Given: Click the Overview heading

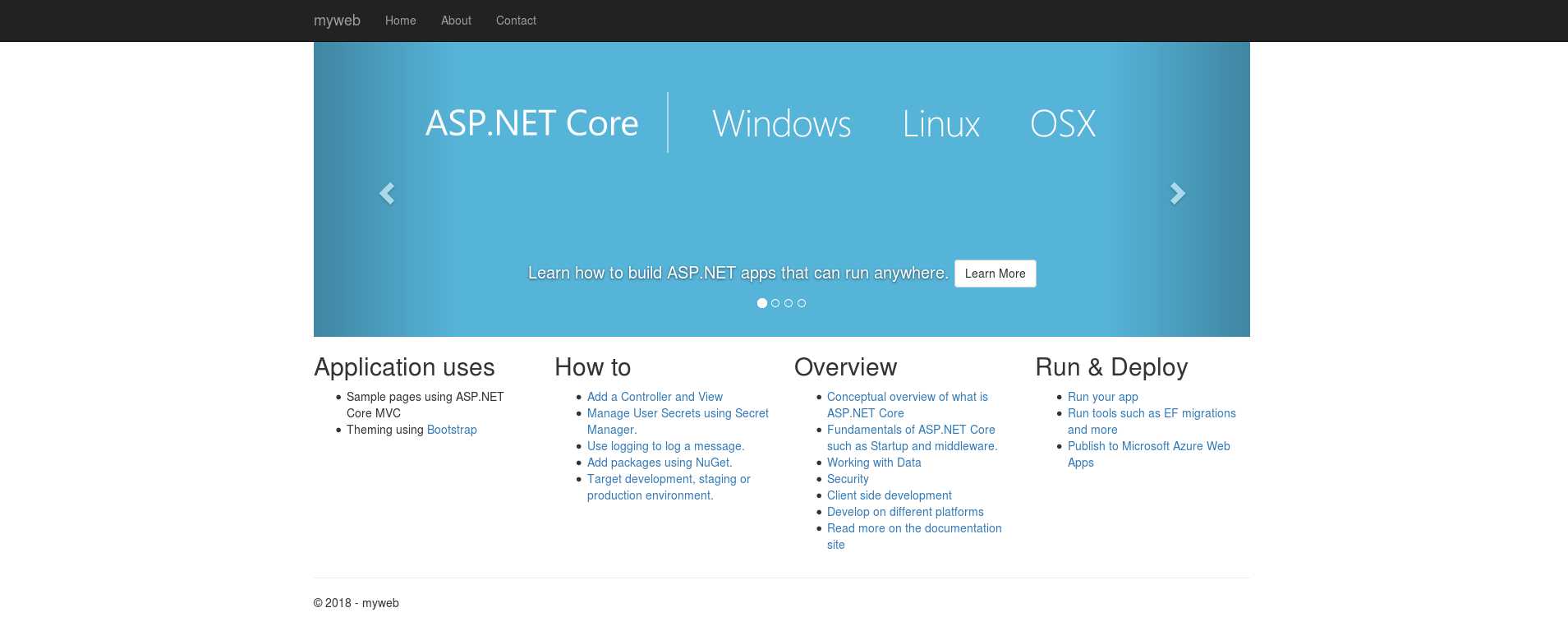Looking at the screenshot, I should (845, 367).
